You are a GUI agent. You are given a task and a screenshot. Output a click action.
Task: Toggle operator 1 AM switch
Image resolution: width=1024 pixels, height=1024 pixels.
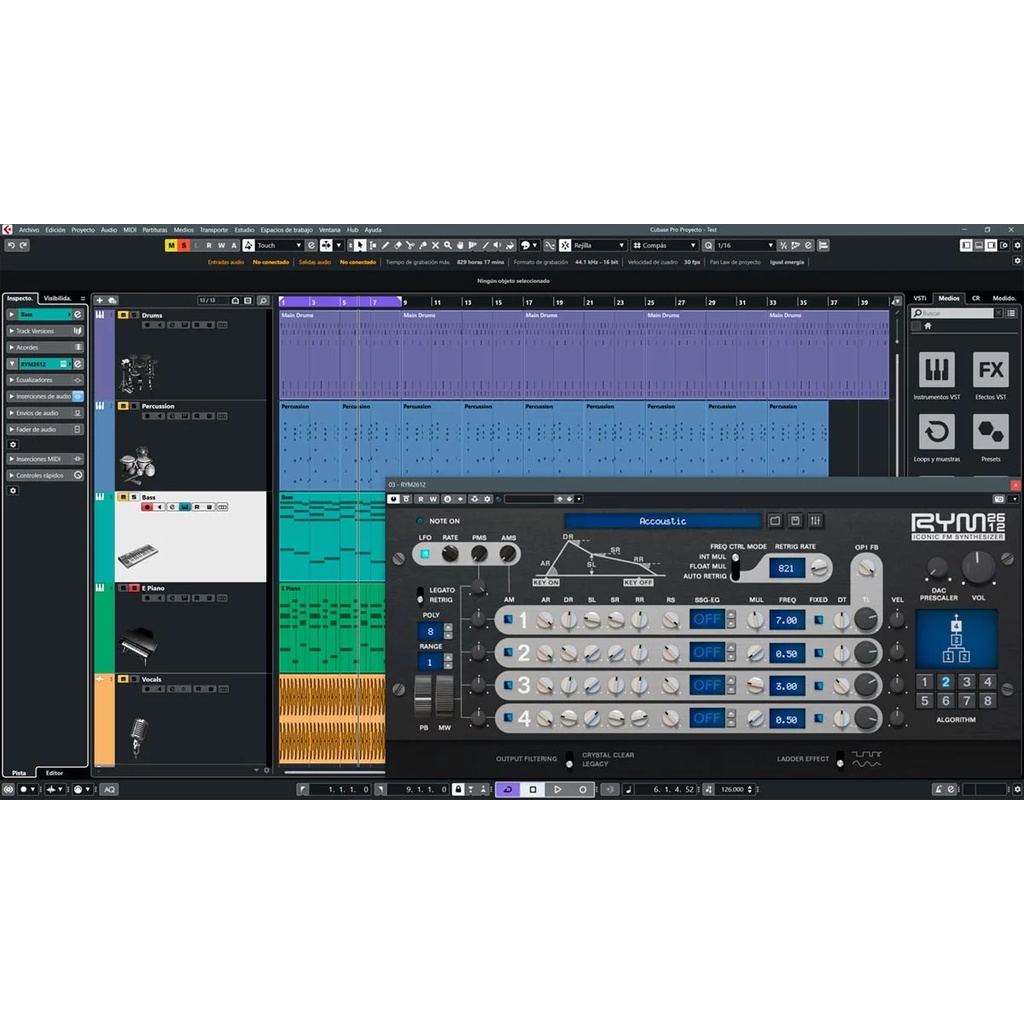click(x=508, y=619)
